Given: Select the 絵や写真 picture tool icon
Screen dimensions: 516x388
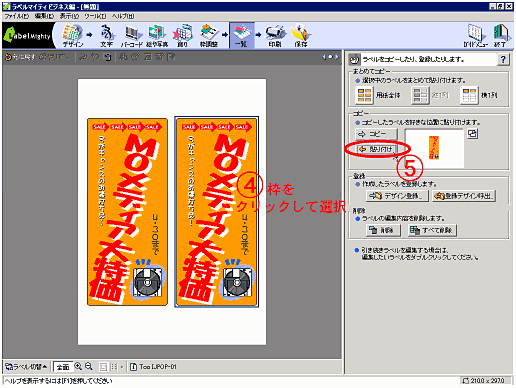Looking at the screenshot, I should point(157,35).
